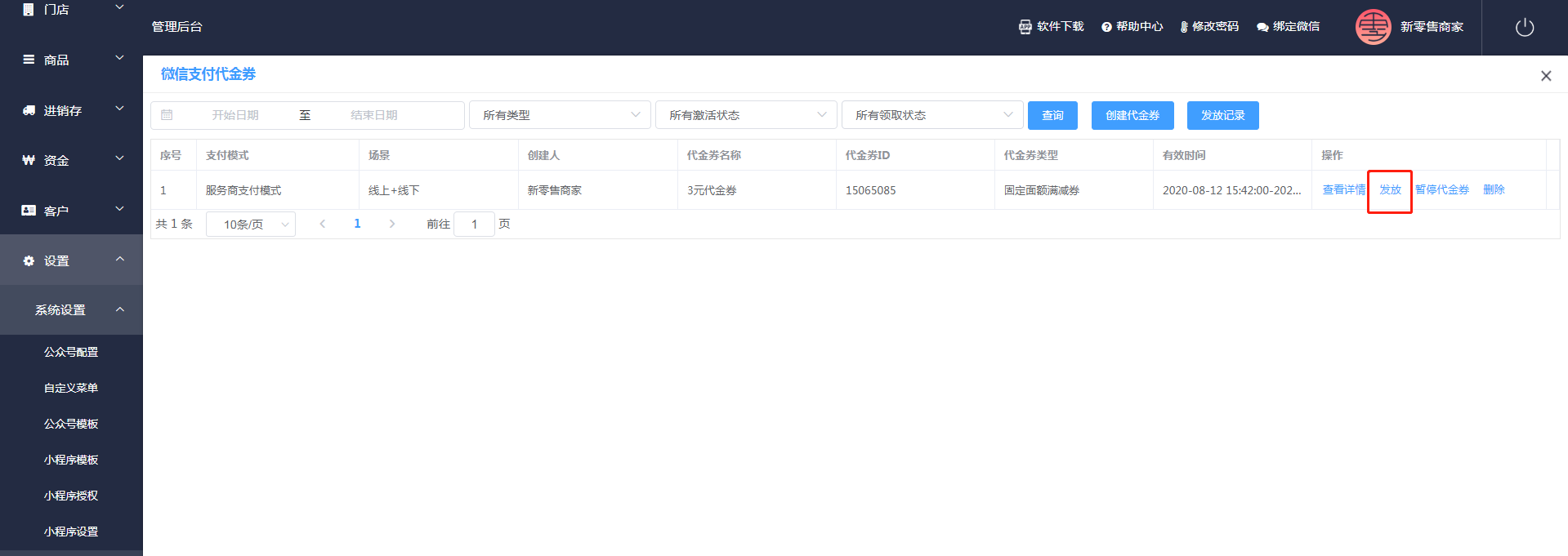Click the 商品 list icon in sidebar
The width and height of the screenshot is (1568, 556).
[29, 60]
